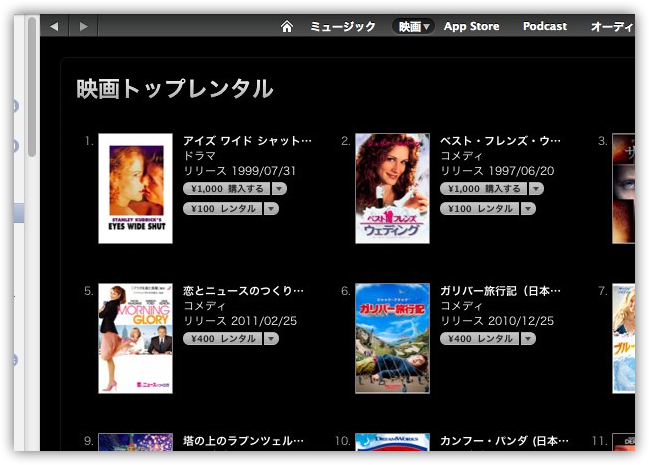Image resolution: width=649 pixels, height=465 pixels.
Task: Expand arrow beside Eyes Wide Shut rental button
Action: 272,209
